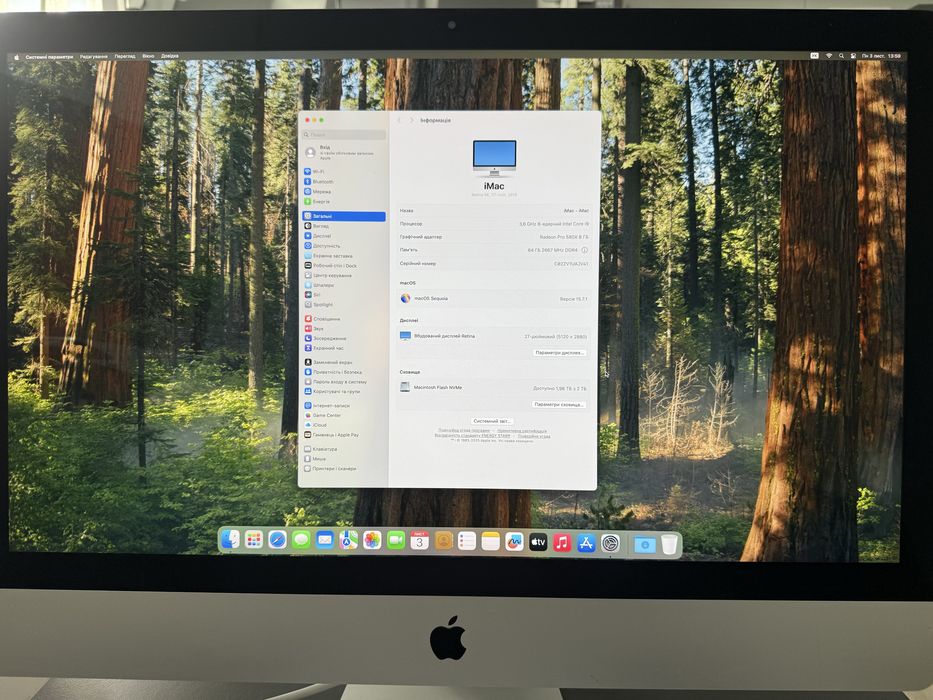Select the highlighted Загальні (General) sidebar item
Viewport: 933px width, 700px height.
coord(343,216)
